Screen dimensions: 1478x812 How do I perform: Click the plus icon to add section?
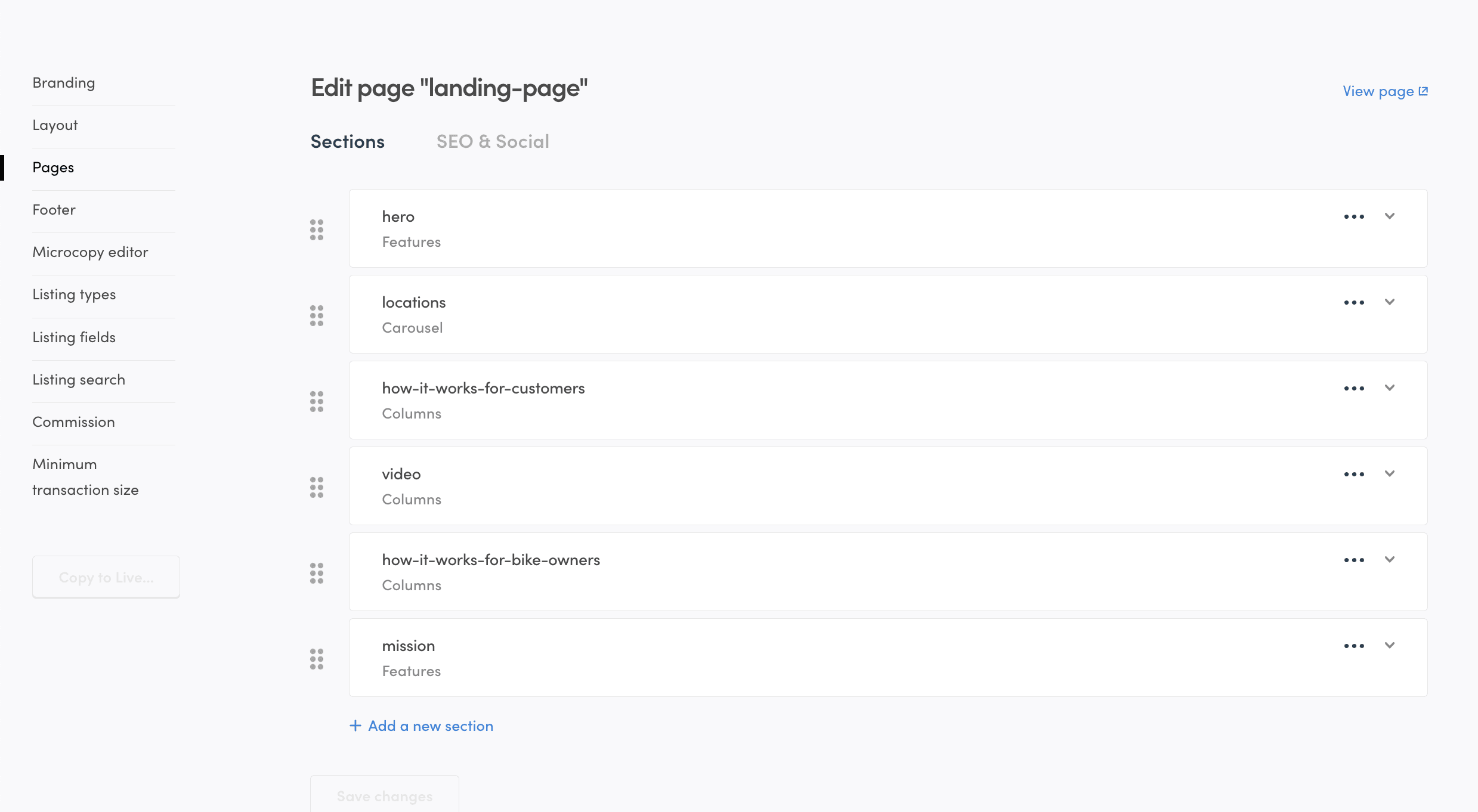click(x=355, y=726)
